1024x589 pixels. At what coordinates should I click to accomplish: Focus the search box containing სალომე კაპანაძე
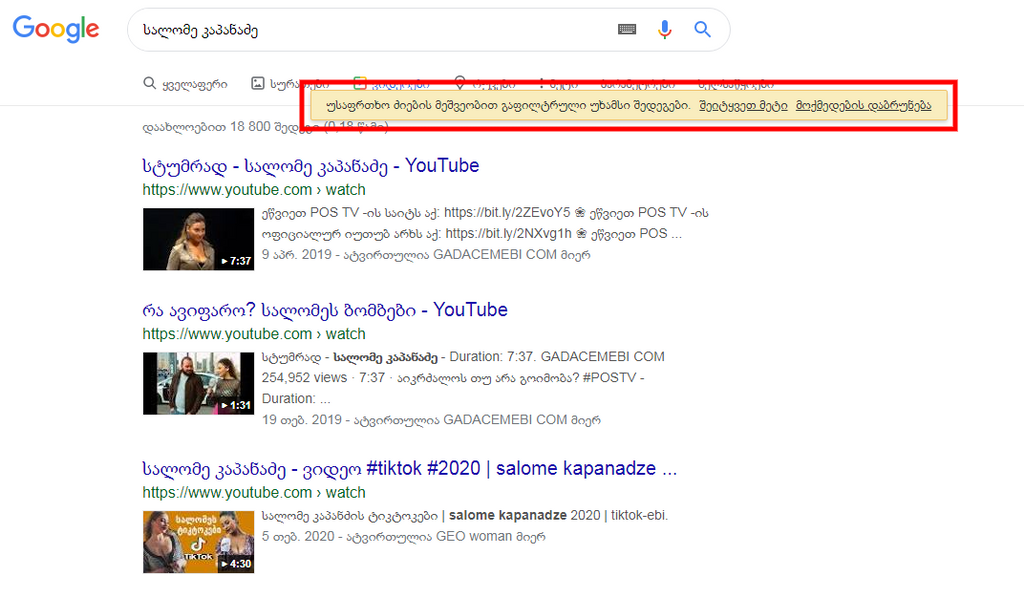[x=428, y=30]
